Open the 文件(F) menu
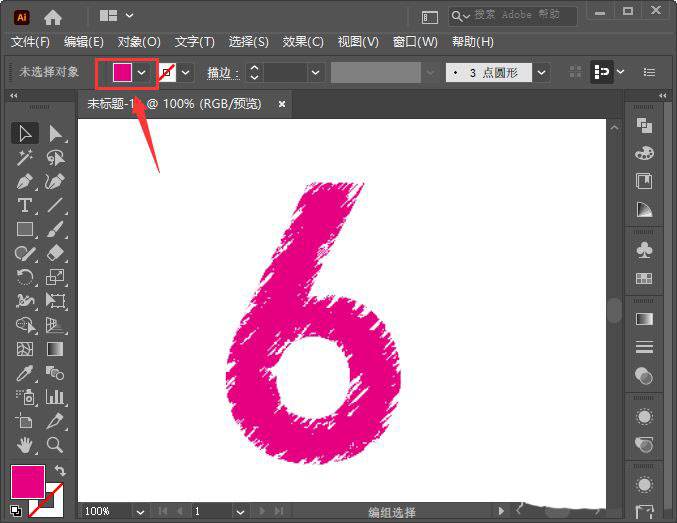Image resolution: width=677 pixels, height=523 pixels. point(30,42)
